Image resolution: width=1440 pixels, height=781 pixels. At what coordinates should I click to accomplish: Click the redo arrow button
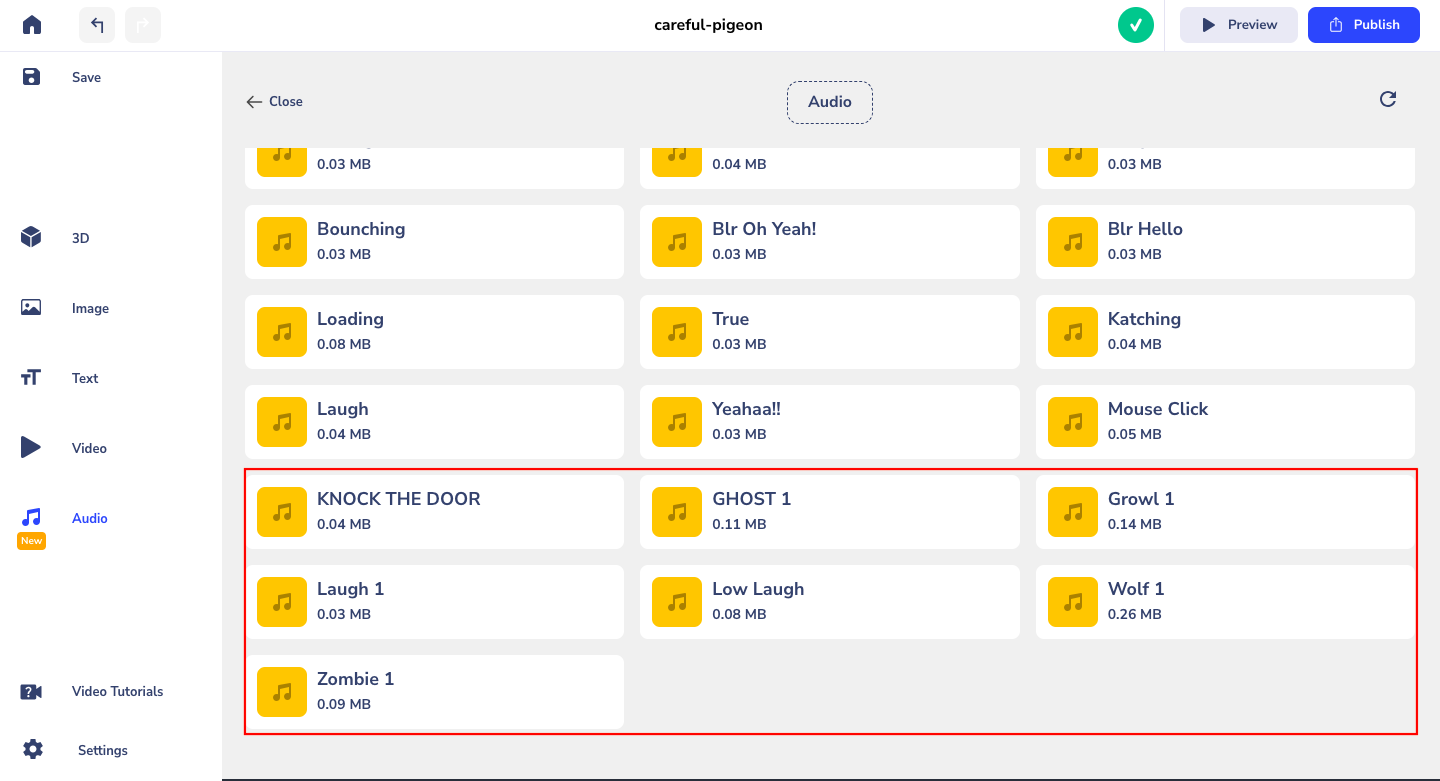[x=143, y=25]
